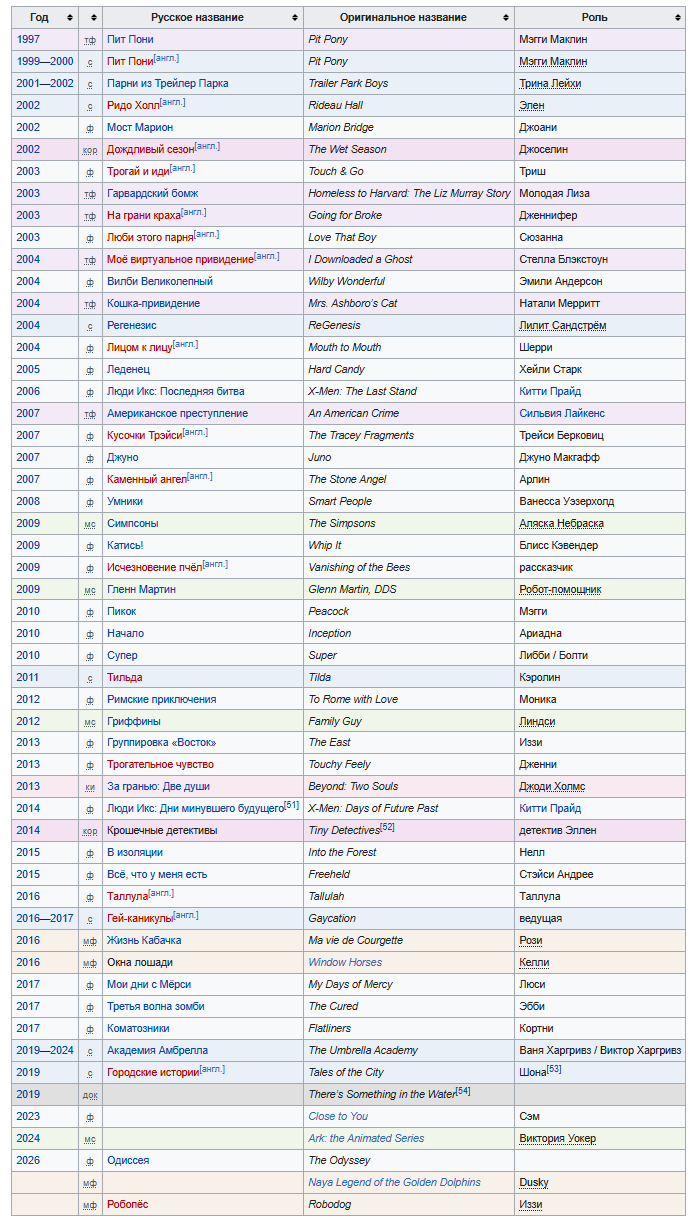Click the role Робот-помощник
Screen dimensions: 697x1231
tap(561, 590)
